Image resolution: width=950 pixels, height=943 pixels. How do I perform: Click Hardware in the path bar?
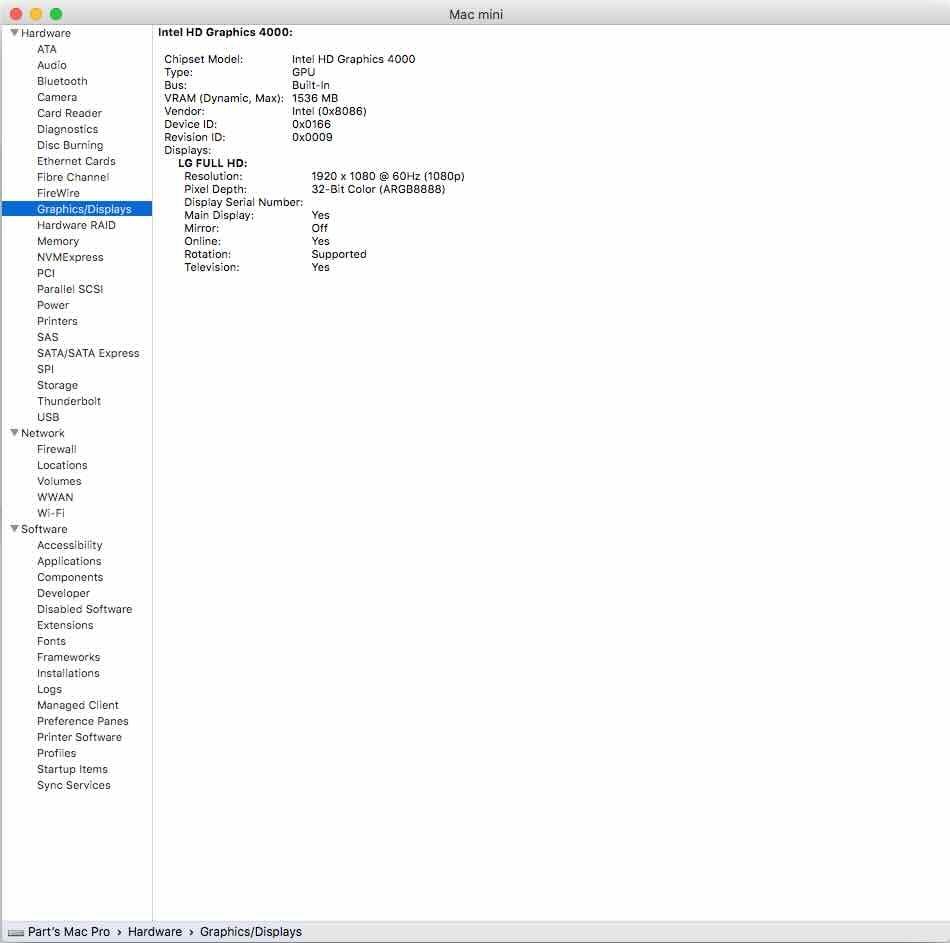pos(154,932)
